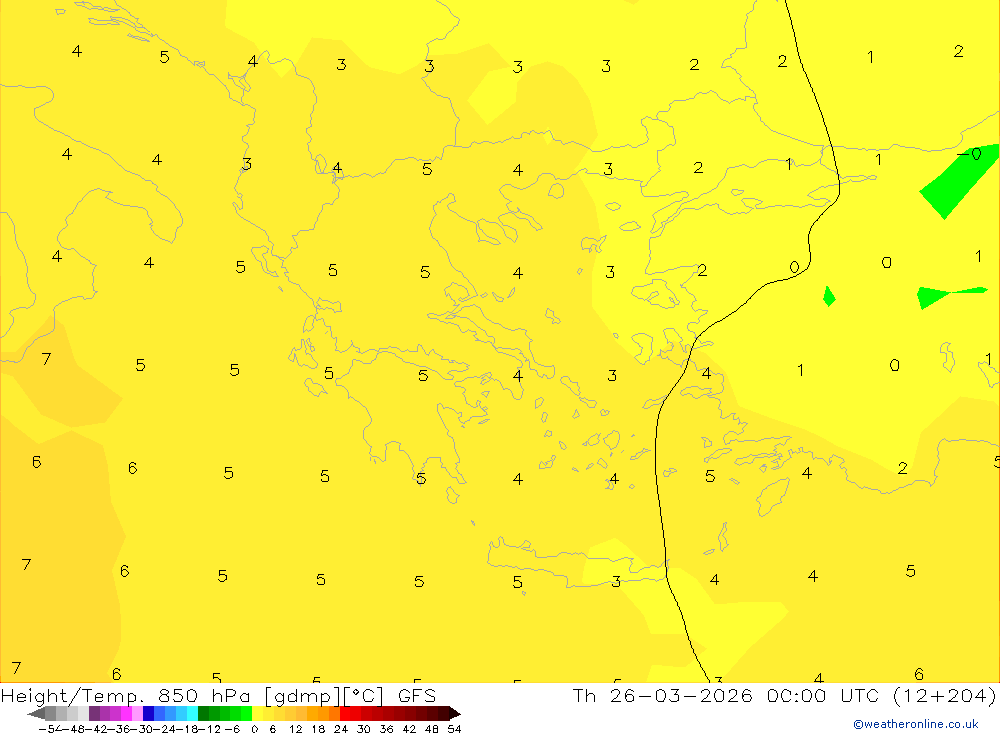This screenshot has width=1000, height=733.
Task: Select the purple swatch above -42
Action: [x=94, y=713]
